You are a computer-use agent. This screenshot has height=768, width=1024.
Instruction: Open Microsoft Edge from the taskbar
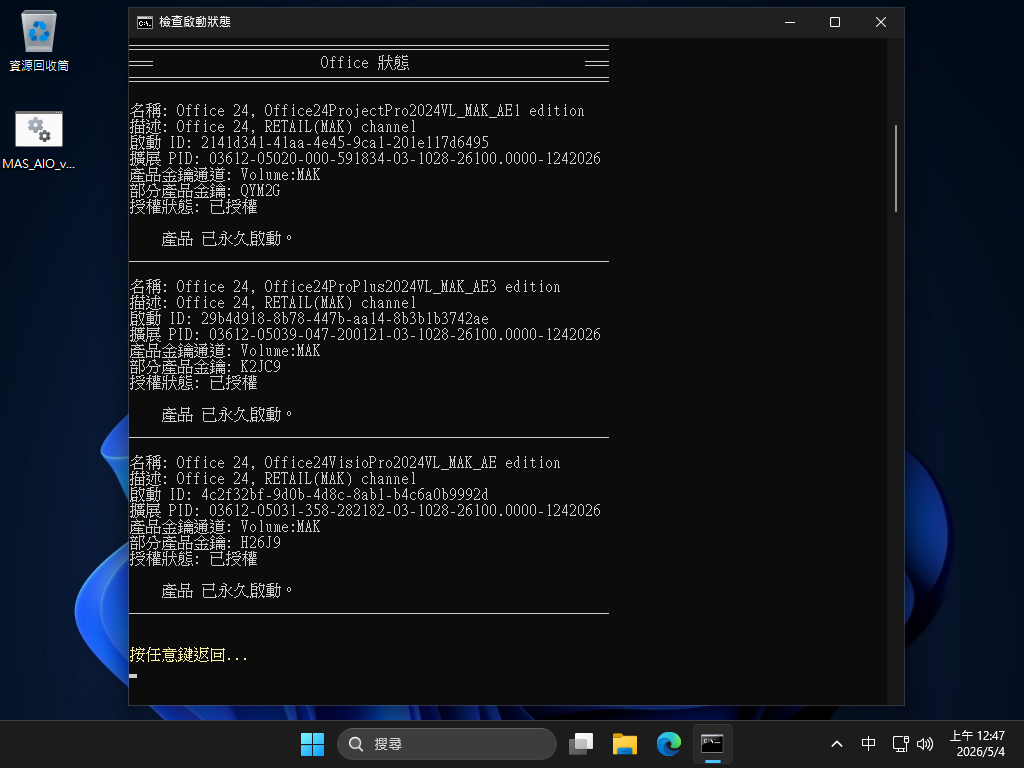669,744
